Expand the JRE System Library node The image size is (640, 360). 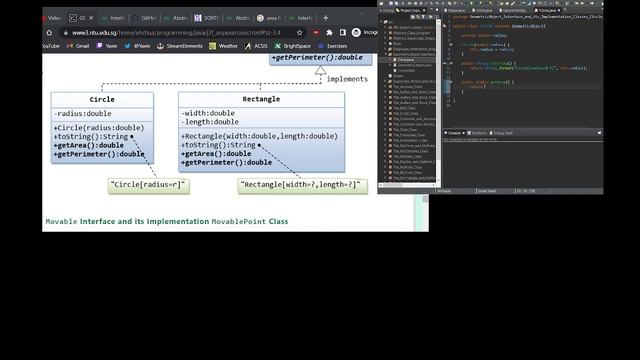pyautogui.click(x=385, y=28)
